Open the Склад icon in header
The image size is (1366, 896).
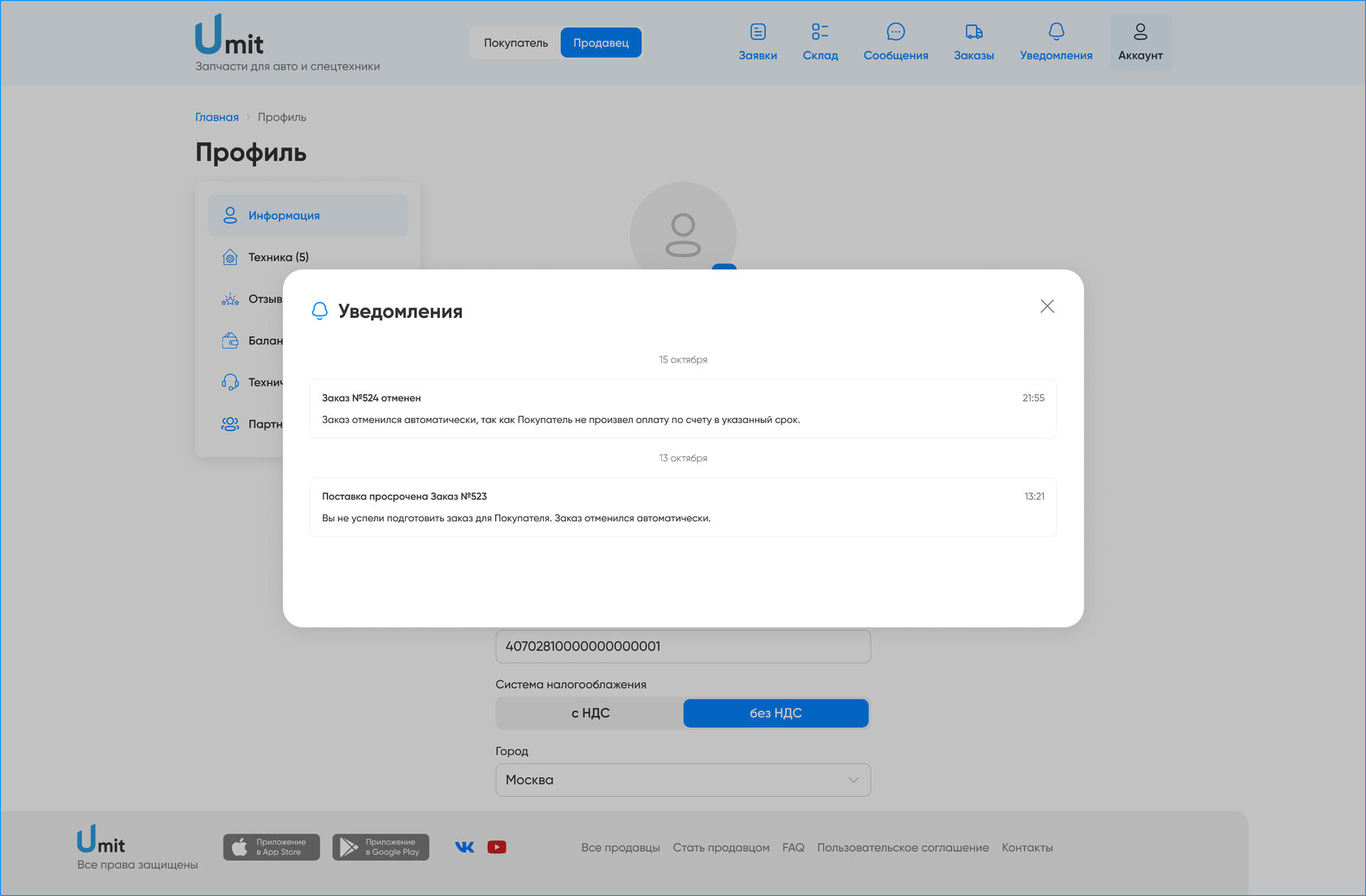click(x=820, y=32)
